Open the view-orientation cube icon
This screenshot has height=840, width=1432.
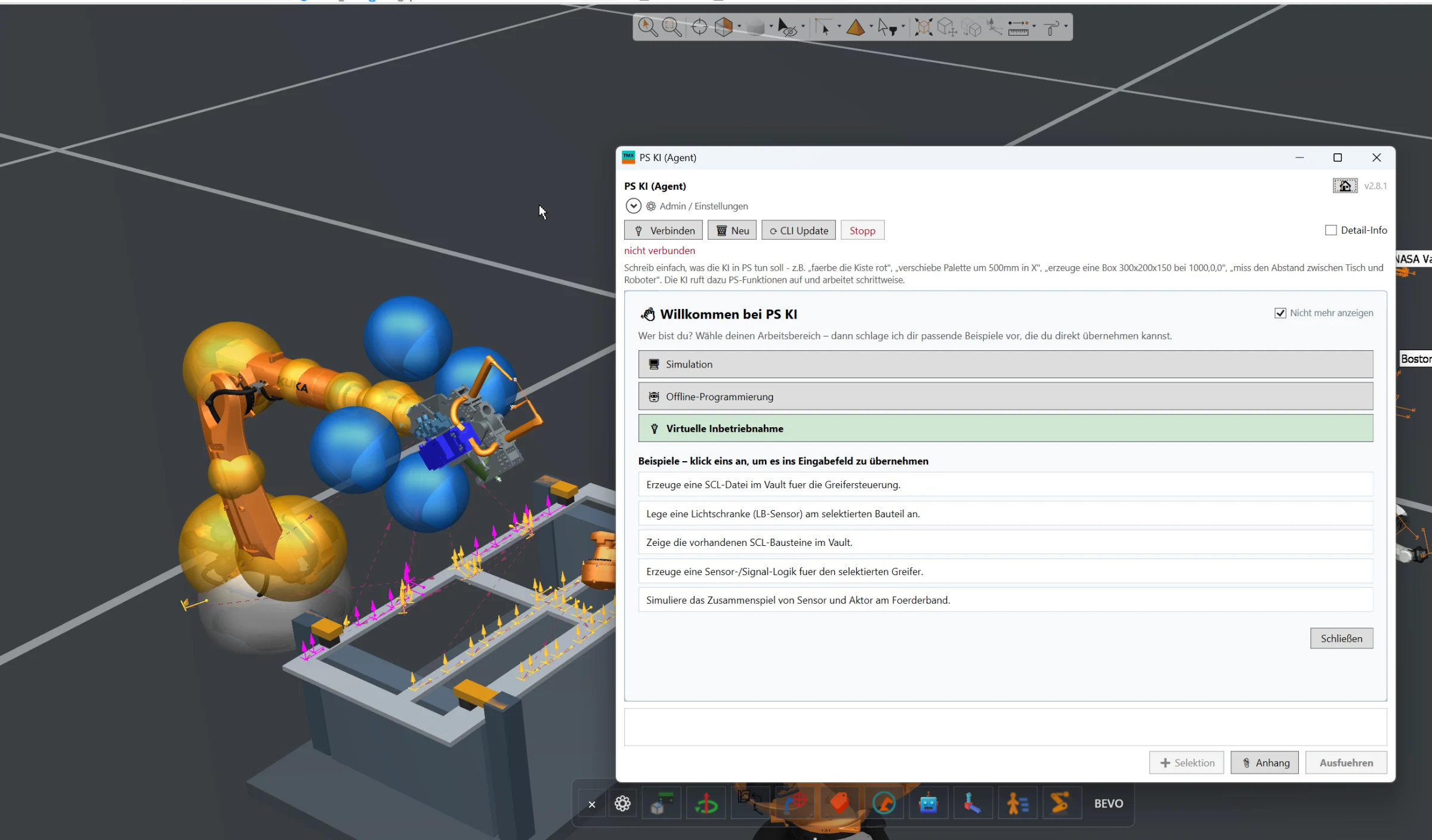[x=724, y=27]
